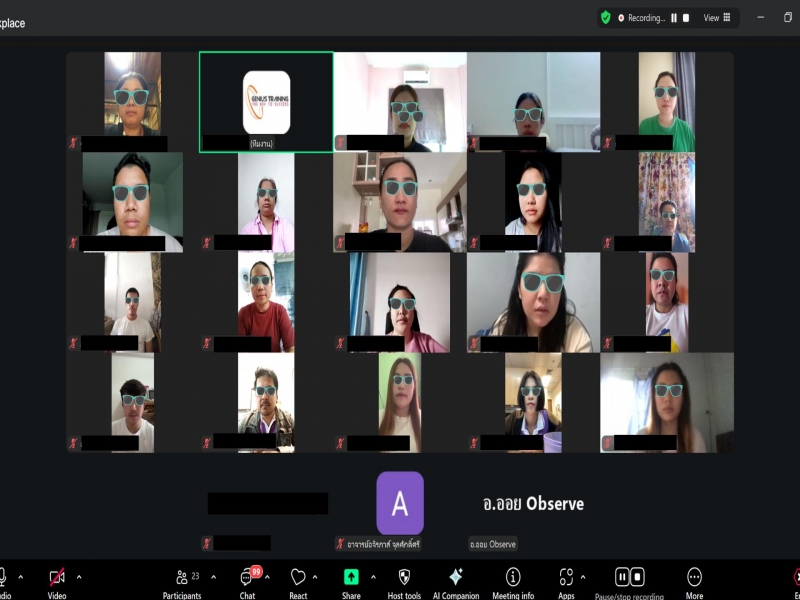
Task: Open the More options menu
Action: tap(694, 578)
